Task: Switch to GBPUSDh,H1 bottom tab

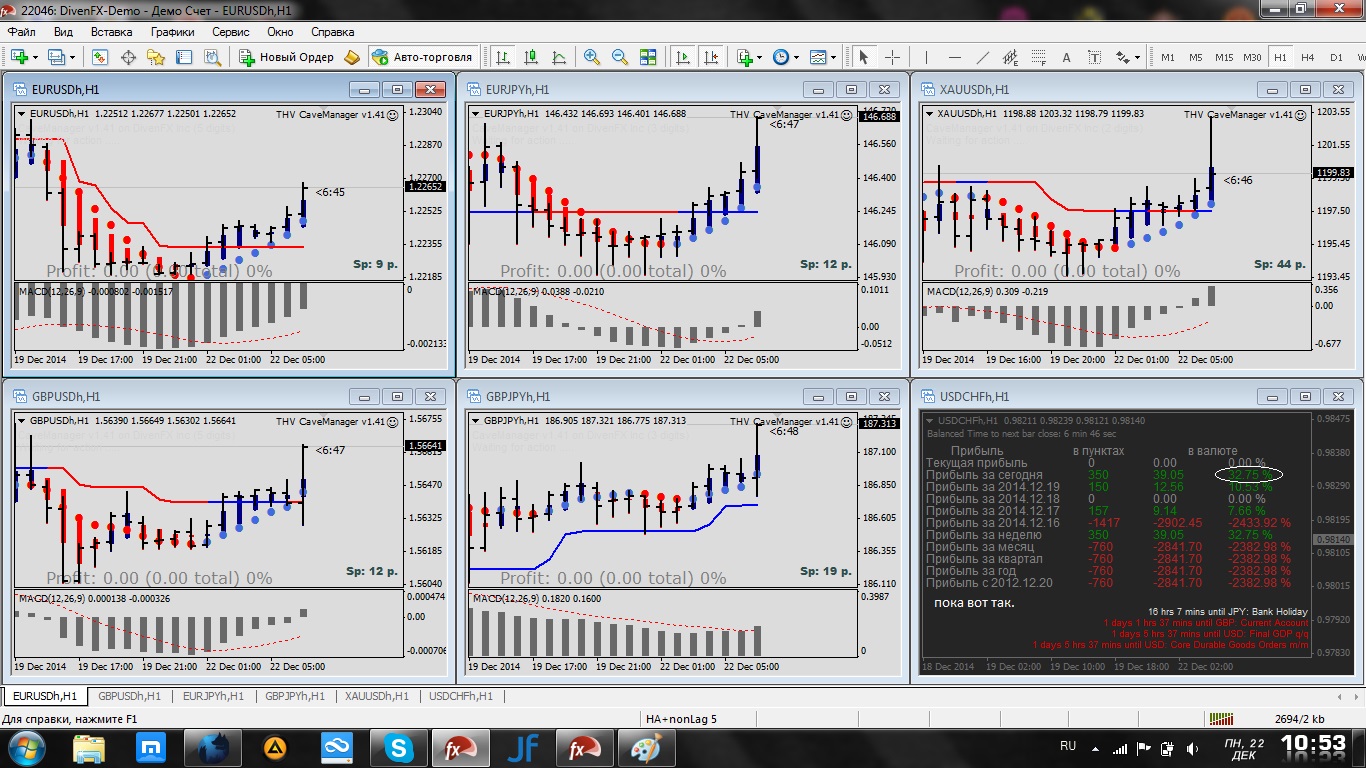Action: point(130,696)
